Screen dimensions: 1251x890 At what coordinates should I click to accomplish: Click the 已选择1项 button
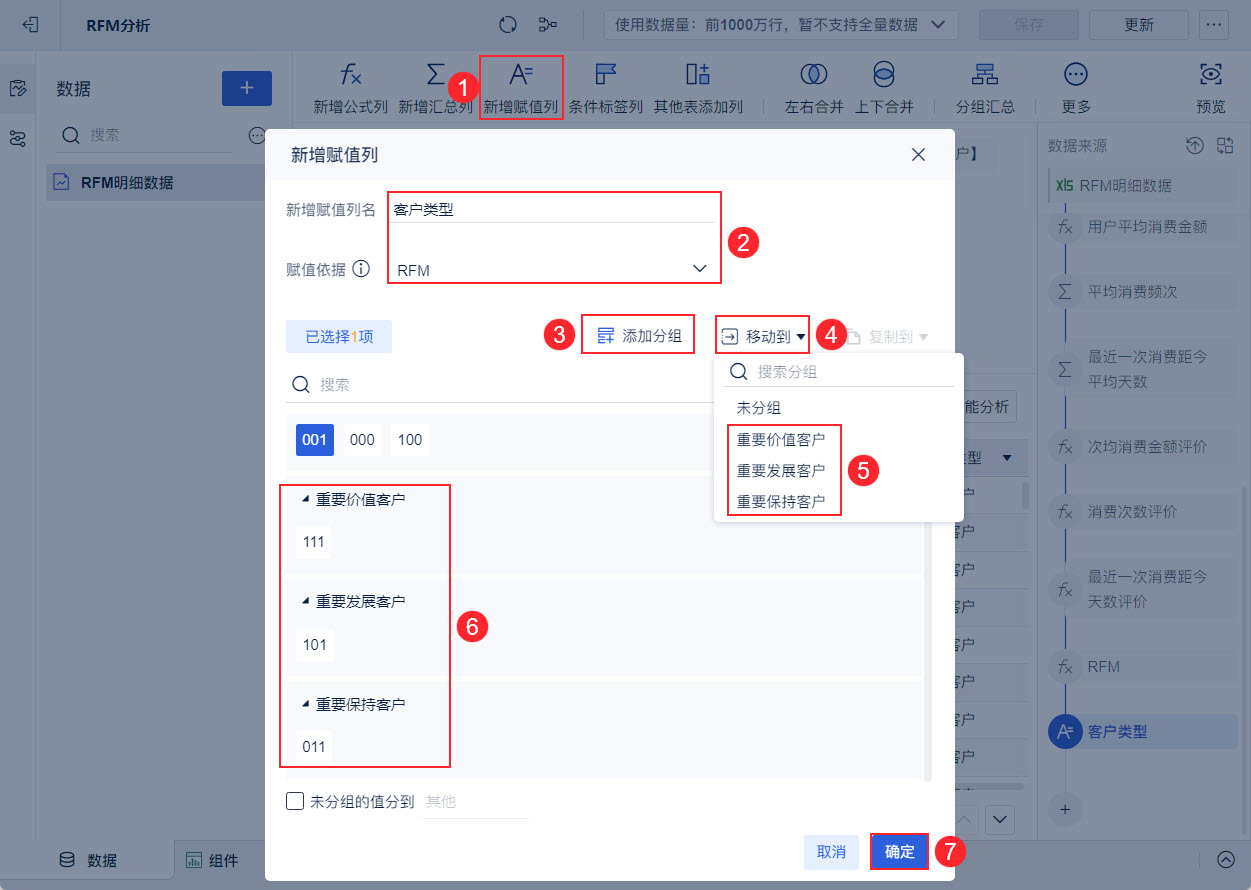pos(339,337)
